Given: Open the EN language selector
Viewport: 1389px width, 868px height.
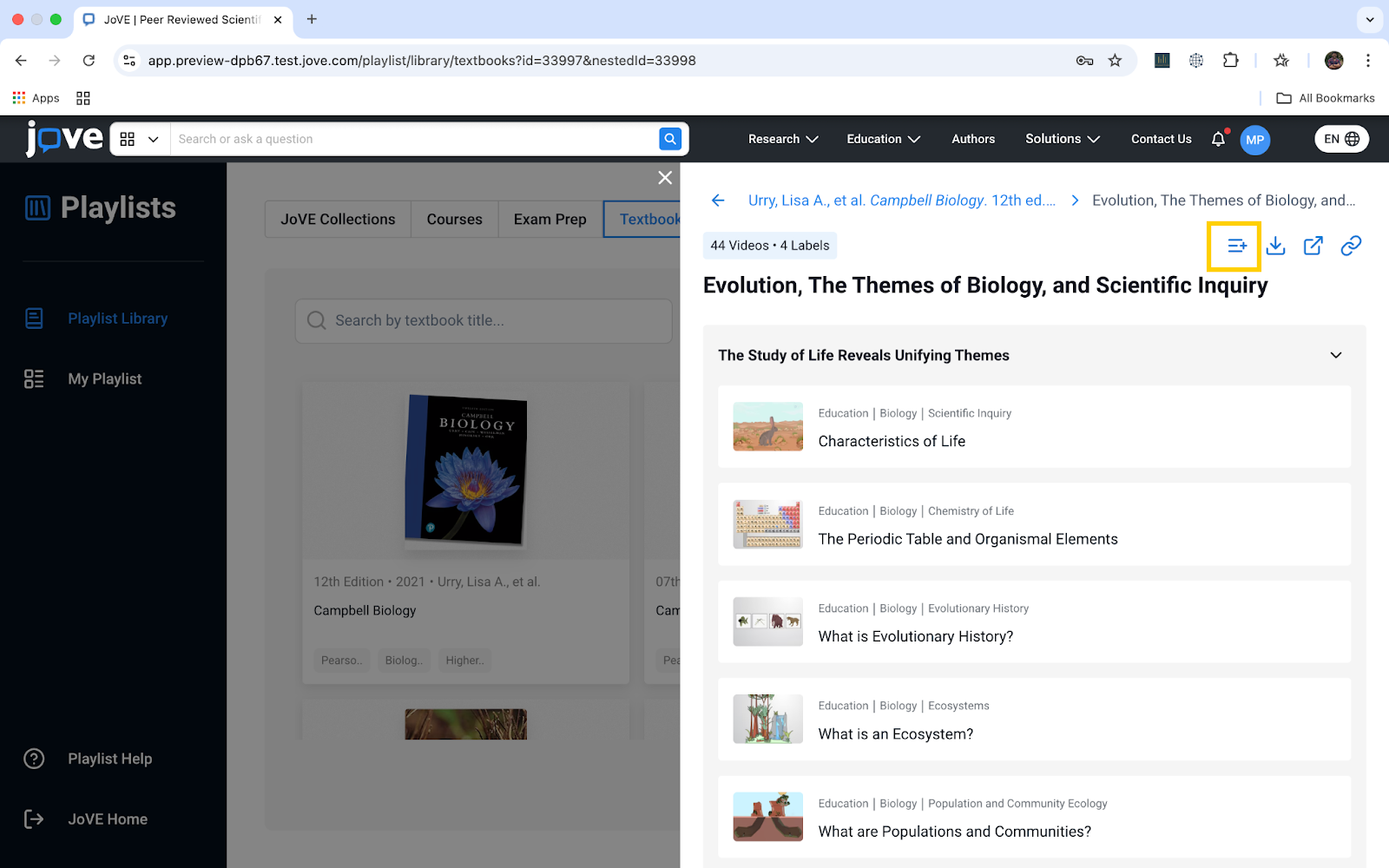Looking at the screenshot, I should click(x=1341, y=139).
